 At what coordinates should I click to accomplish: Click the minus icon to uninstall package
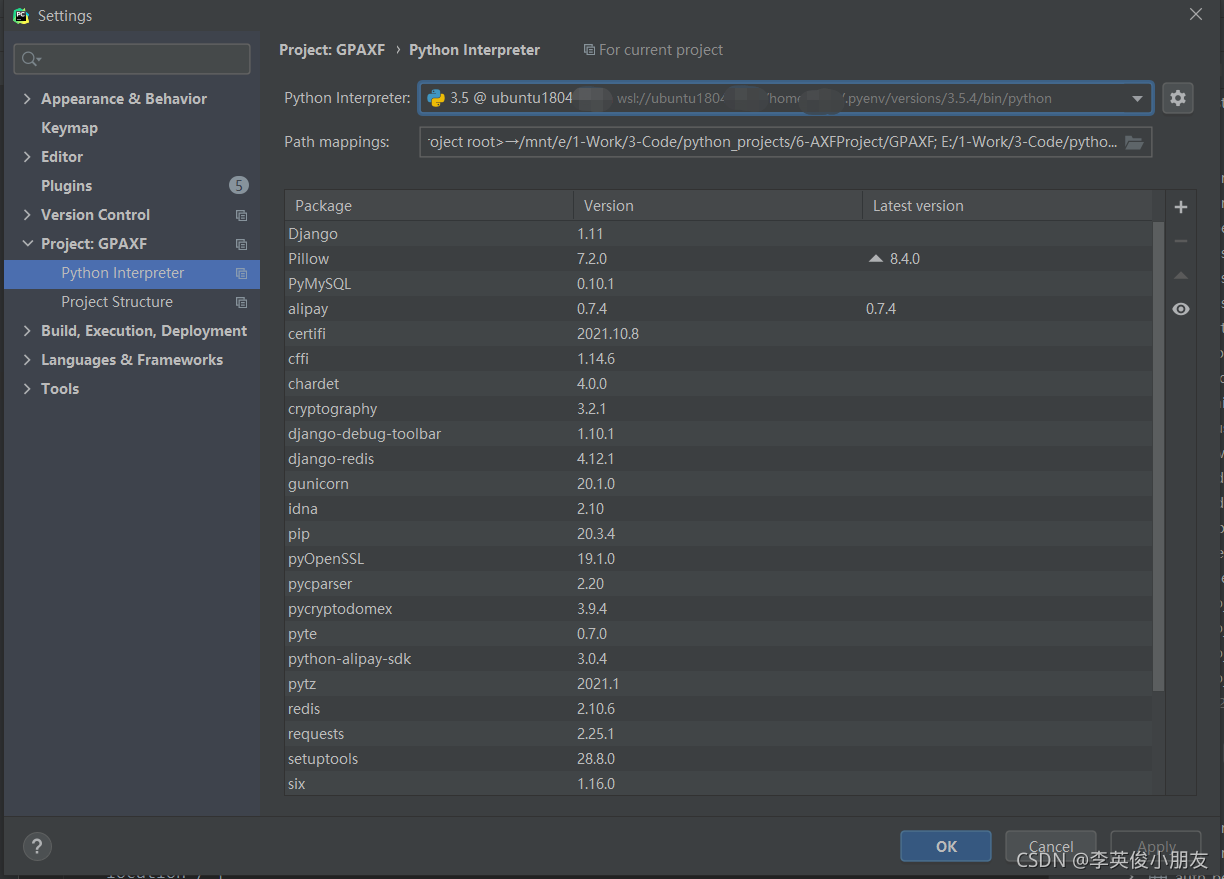click(1181, 241)
